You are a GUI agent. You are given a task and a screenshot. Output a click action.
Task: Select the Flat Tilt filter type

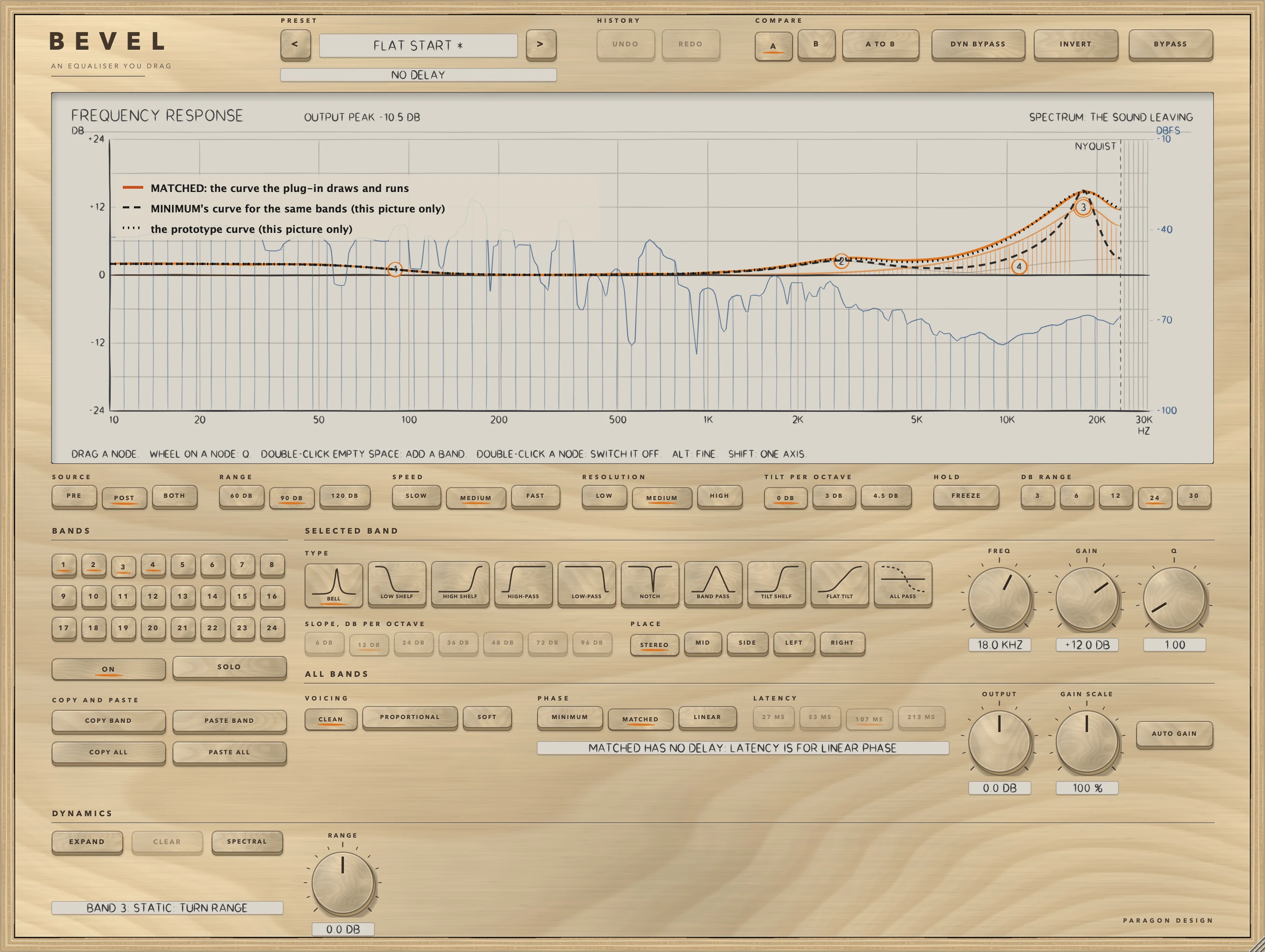[839, 583]
